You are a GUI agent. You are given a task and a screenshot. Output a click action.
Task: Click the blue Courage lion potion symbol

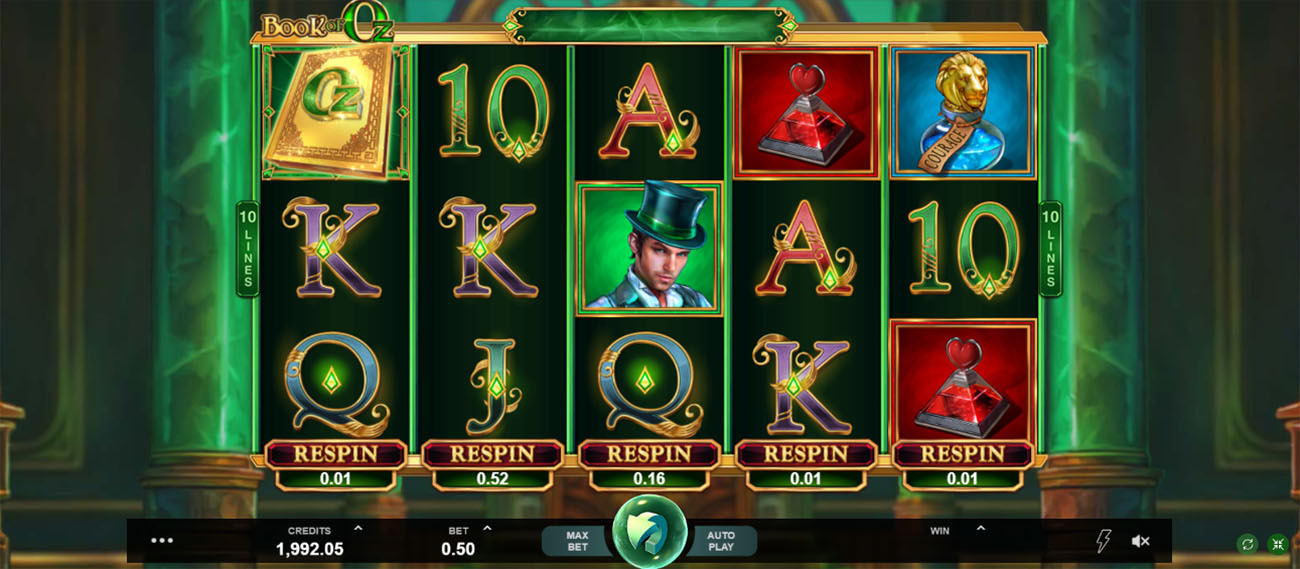point(963,111)
